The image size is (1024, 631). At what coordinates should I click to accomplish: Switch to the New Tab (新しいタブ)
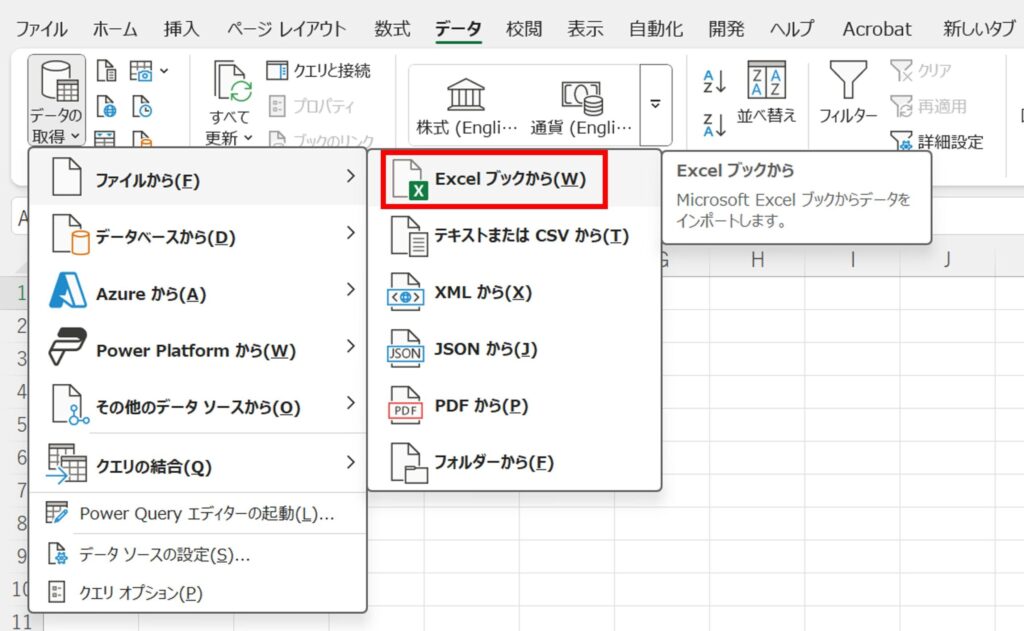pyautogui.click(x=979, y=29)
